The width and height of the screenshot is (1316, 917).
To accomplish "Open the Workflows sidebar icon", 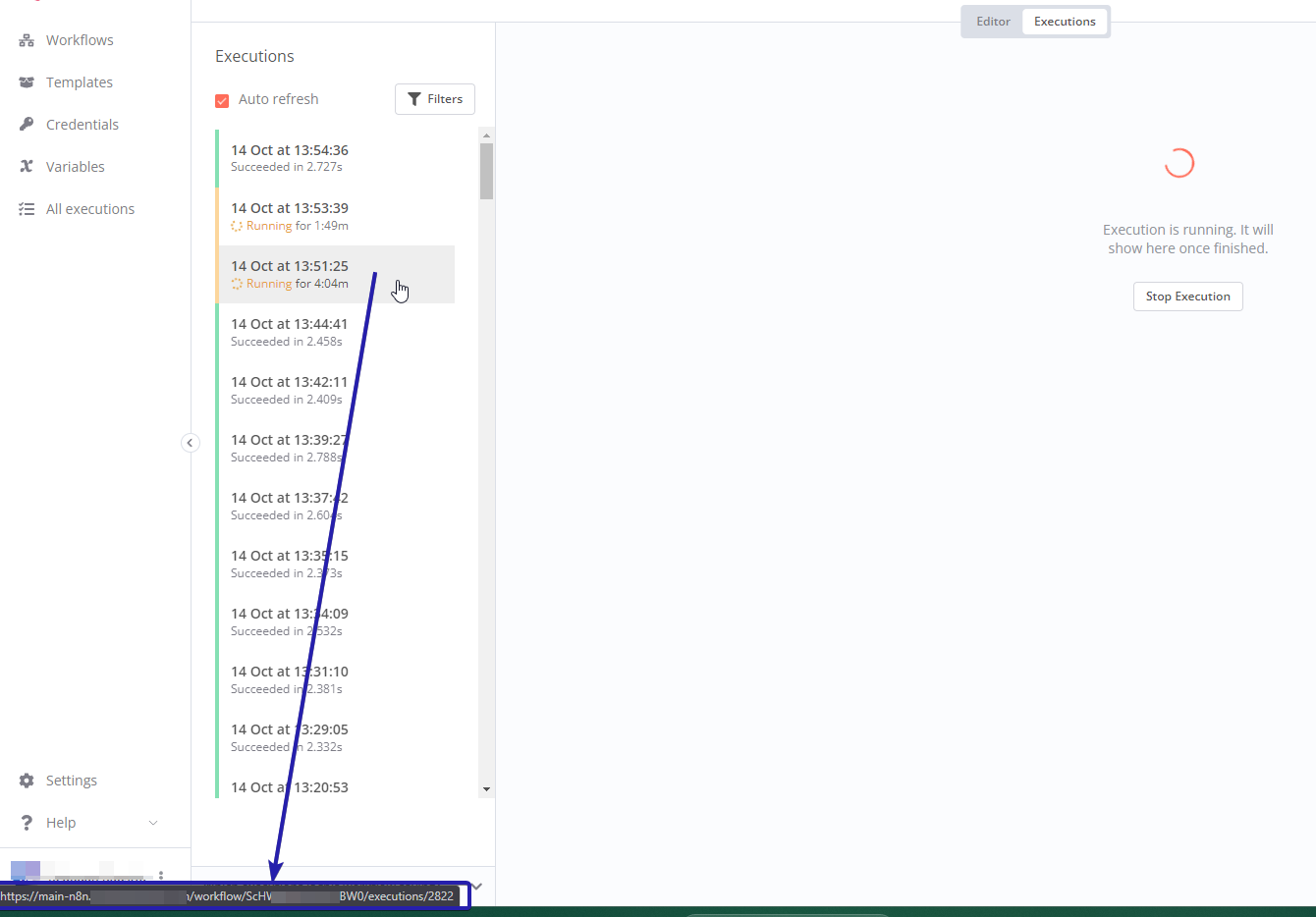I will 27,40.
